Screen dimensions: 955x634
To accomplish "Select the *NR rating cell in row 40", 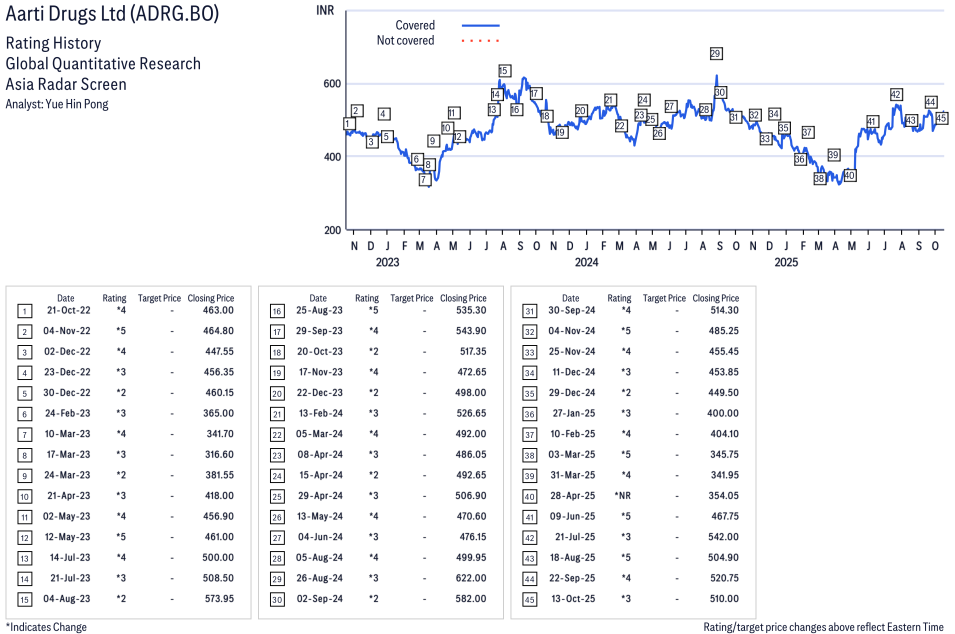I will 620,496.
